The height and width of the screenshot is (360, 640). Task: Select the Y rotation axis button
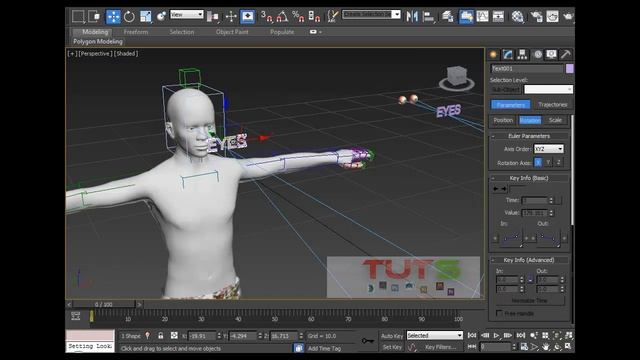pyautogui.click(x=548, y=162)
